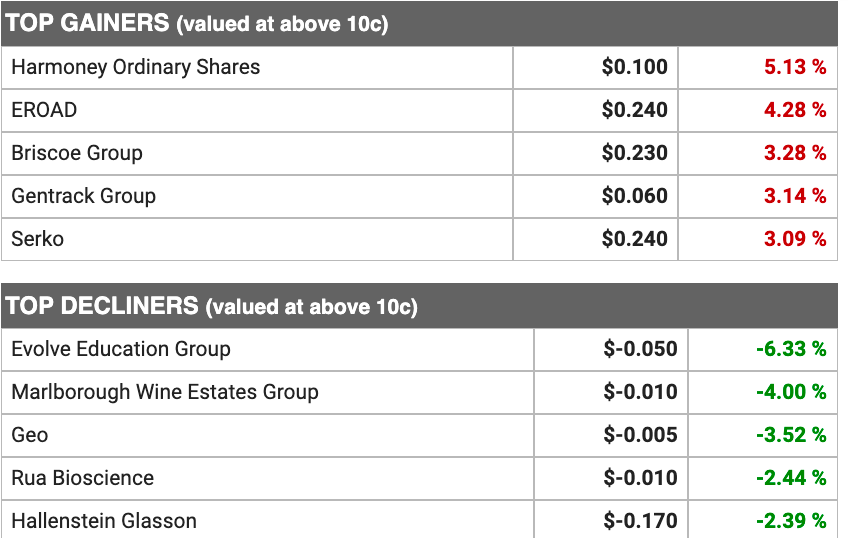Click EROAD's 4.28 % change
Viewport: 848px width, 538px height.
[795, 110]
